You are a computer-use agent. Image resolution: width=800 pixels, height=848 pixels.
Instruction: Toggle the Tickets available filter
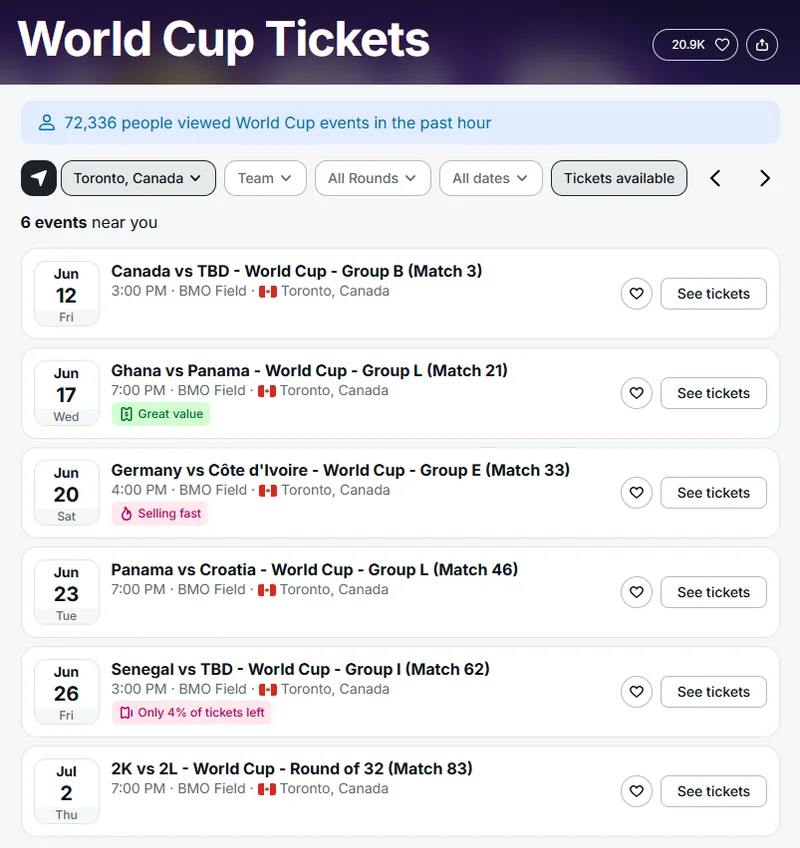point(619,178)
